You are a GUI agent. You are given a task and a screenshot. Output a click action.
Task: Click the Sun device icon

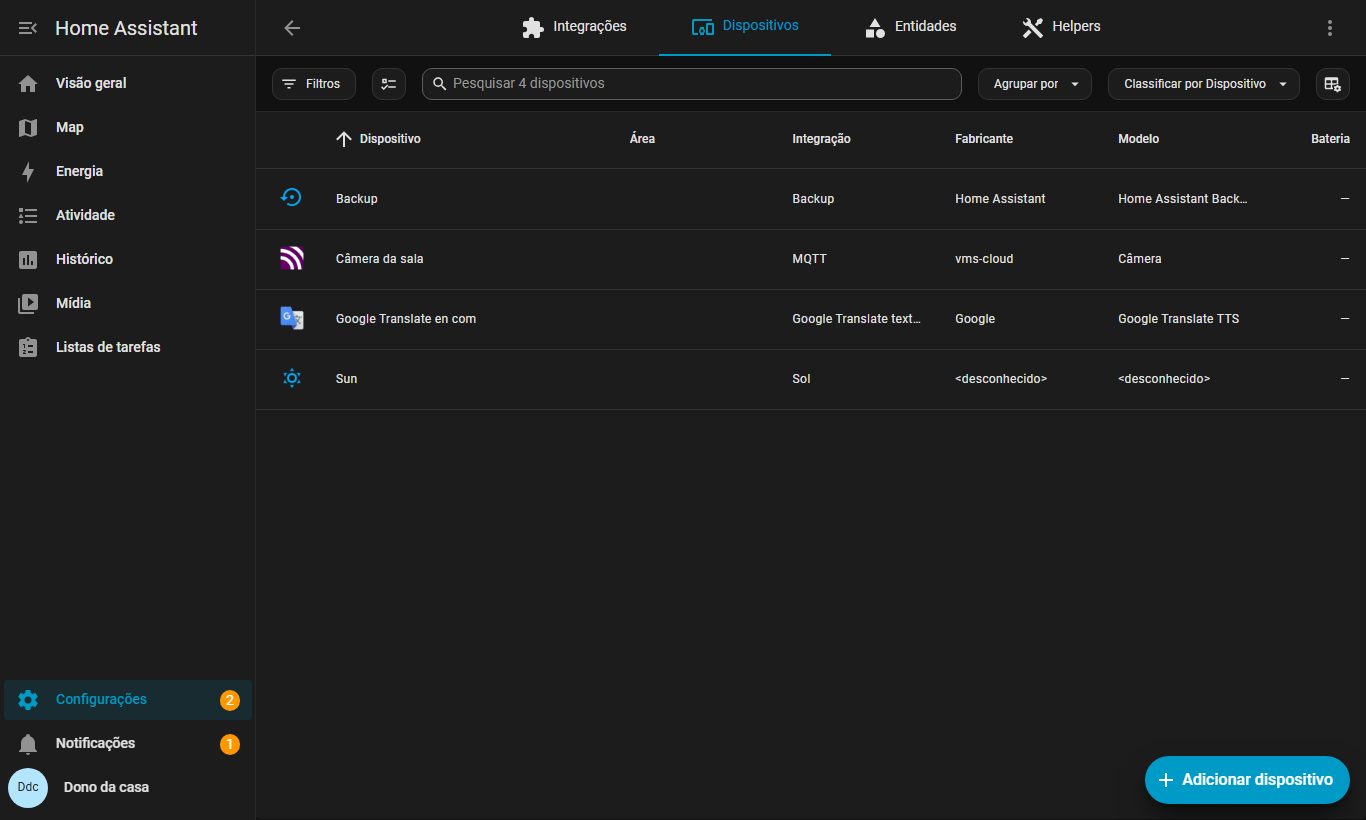291,378
